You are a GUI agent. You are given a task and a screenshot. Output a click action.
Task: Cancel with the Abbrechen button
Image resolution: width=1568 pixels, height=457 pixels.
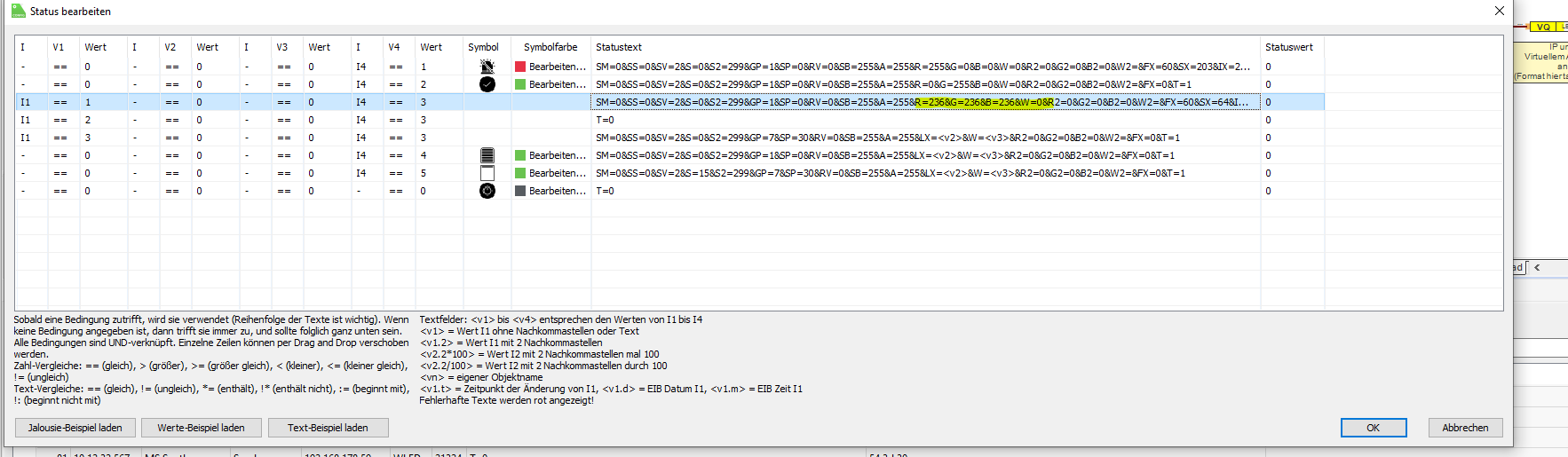[1465, 428]
